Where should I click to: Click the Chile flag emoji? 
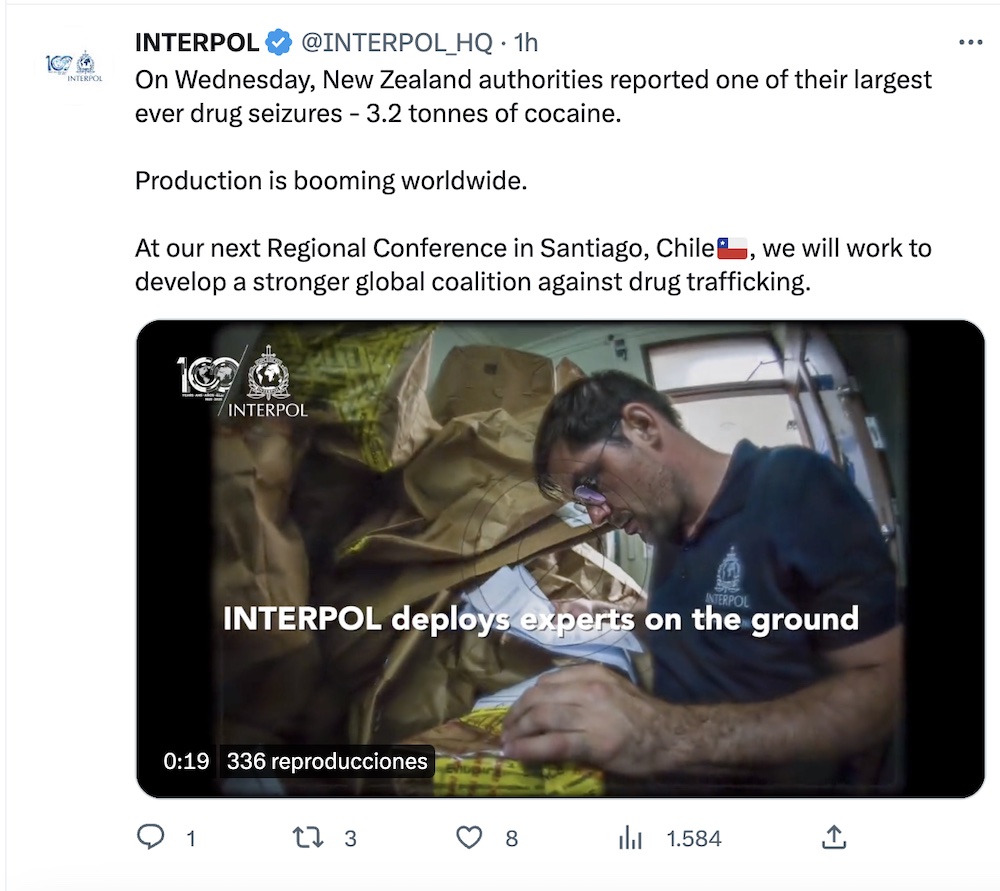coord(732,247)
